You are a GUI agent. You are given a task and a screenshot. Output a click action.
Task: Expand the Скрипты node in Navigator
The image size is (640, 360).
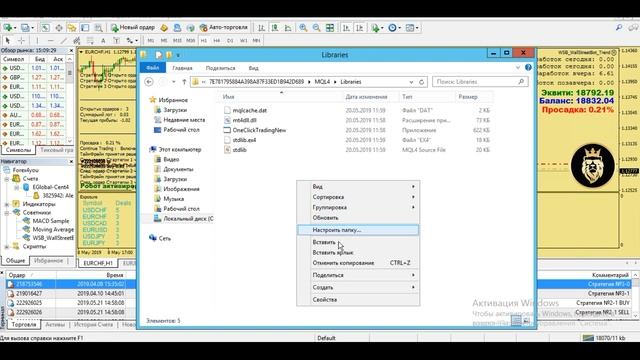(7, 247)
